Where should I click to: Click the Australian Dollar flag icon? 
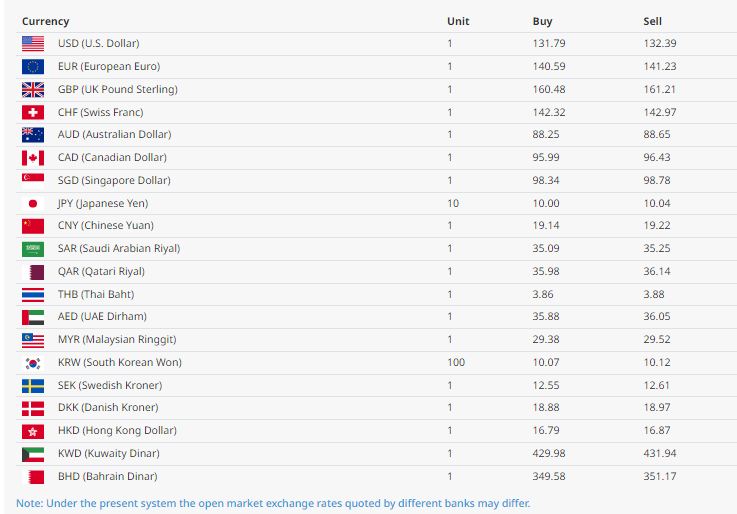click(x=33, y=134)
